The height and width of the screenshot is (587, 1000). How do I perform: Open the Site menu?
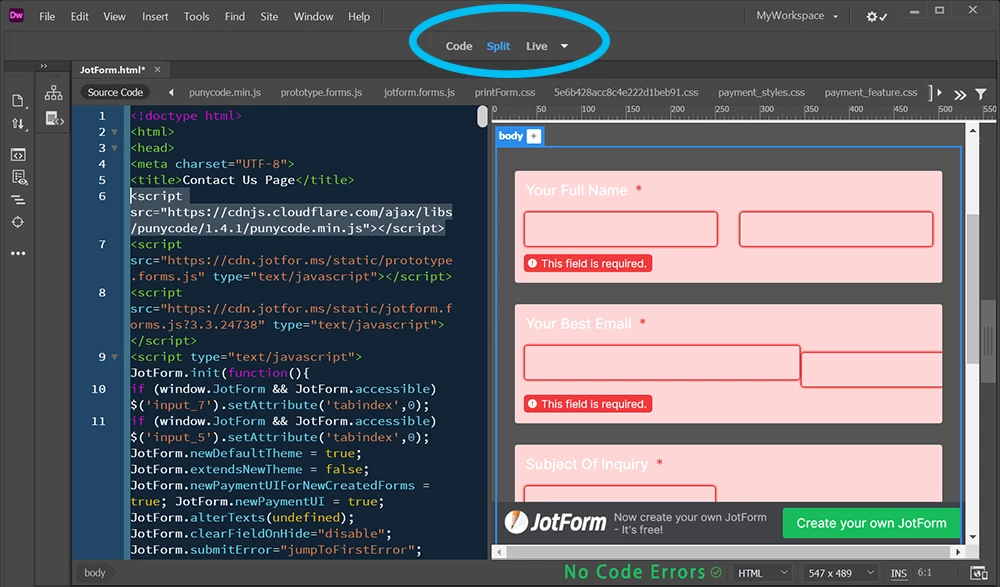click(269, 17)
